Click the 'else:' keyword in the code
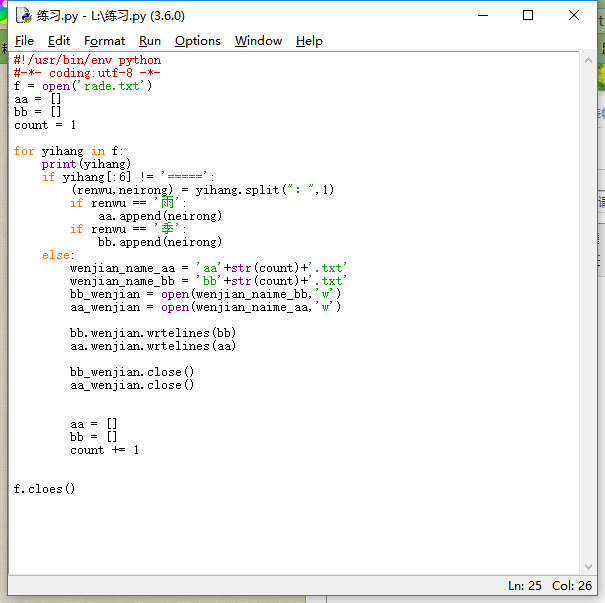This screenshot has width=605, height=603. [x=57, y=255]
